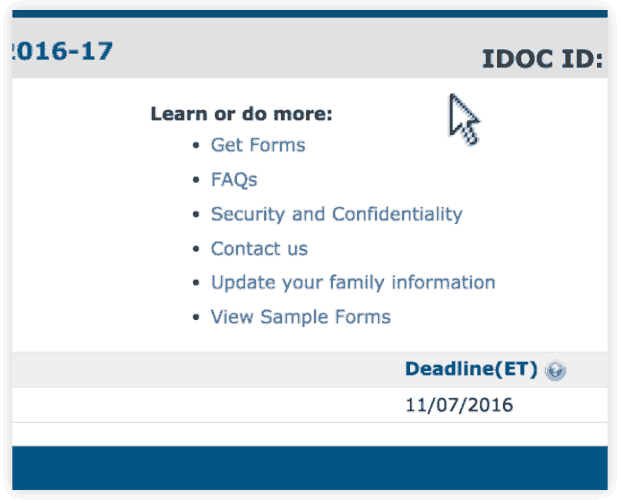This screenshot has width=620, height=500.
Task: Go to Security and Confidentiality page
Action: point(336,214)
